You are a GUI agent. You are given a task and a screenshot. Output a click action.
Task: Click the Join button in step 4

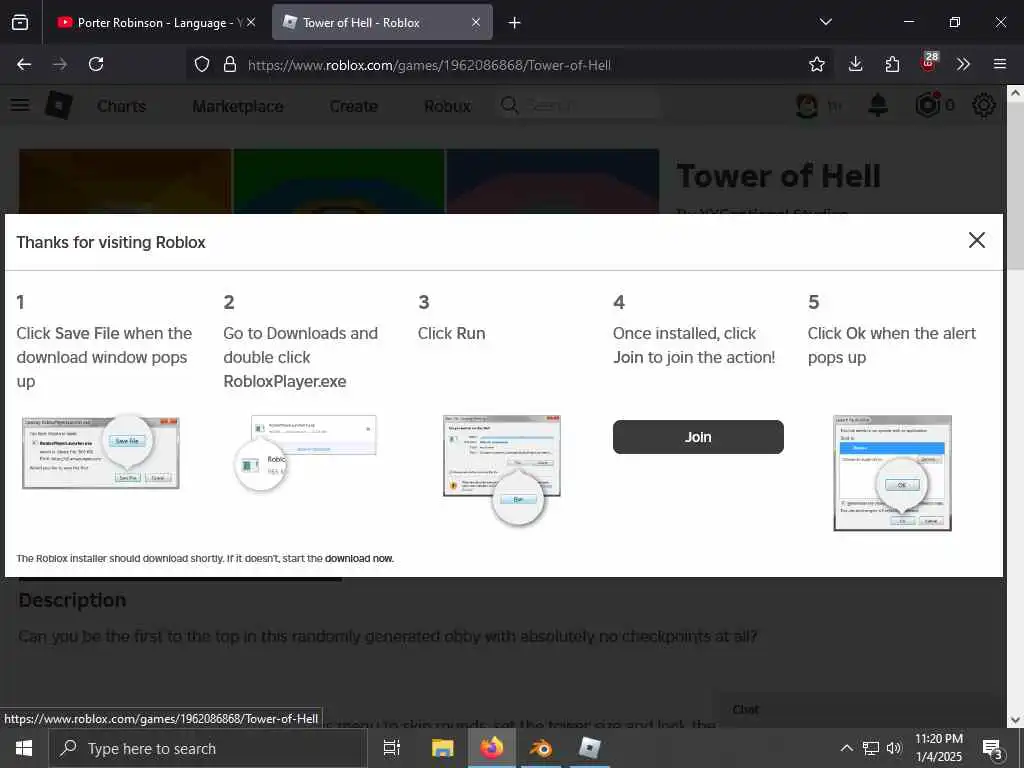pyautogui.click(x=698, y=437)
